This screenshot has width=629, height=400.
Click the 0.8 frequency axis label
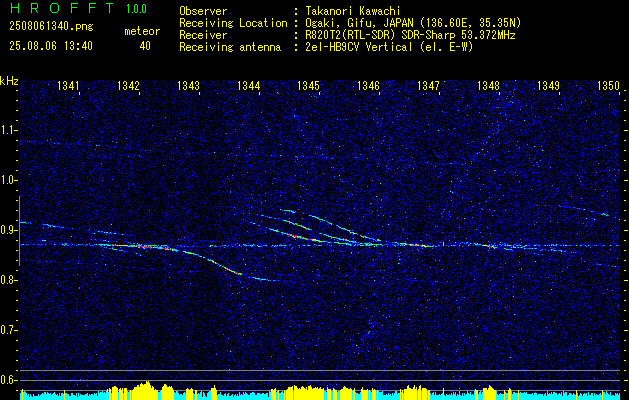point(8,280)
